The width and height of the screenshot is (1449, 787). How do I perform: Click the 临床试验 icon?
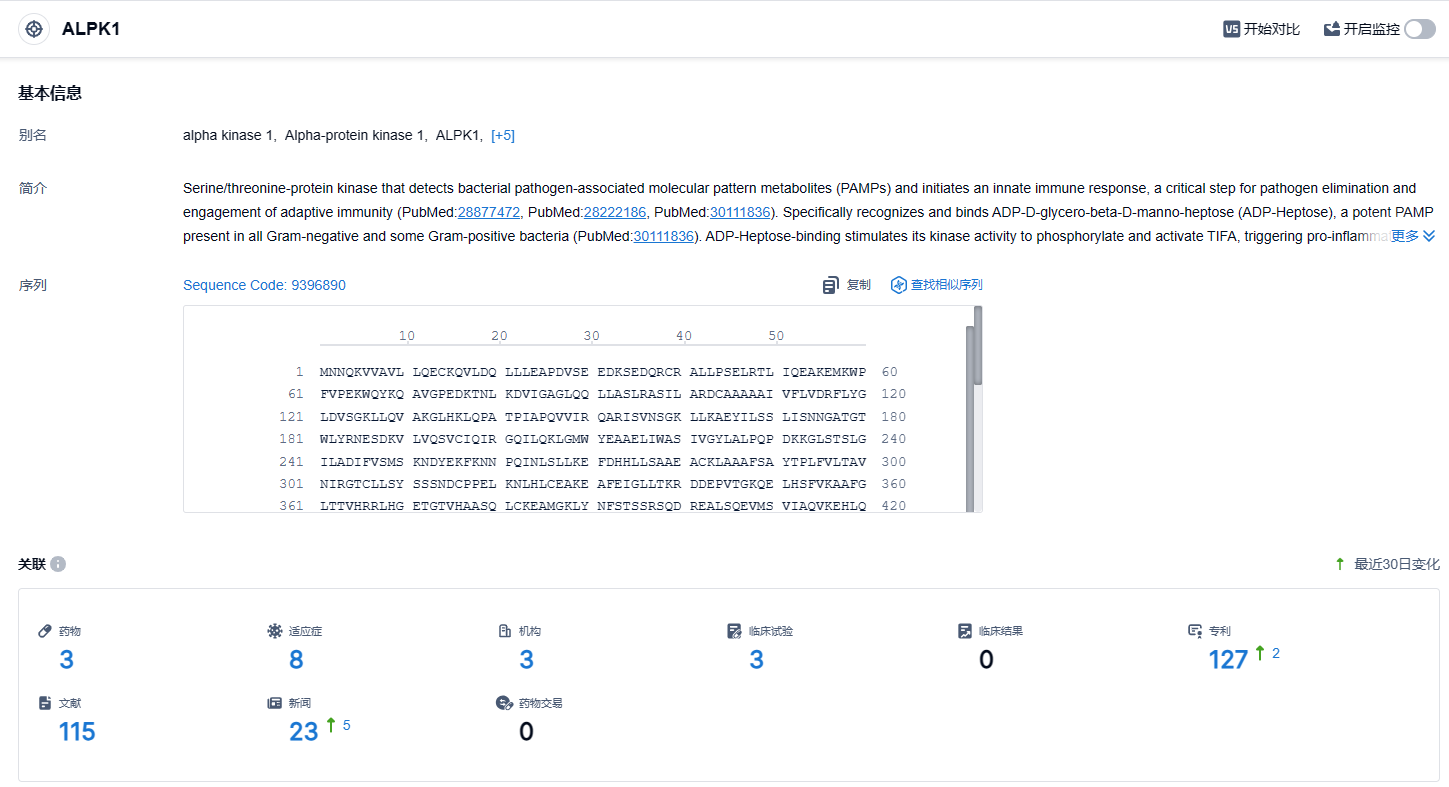pyautogui.click(x=735, y=631)
